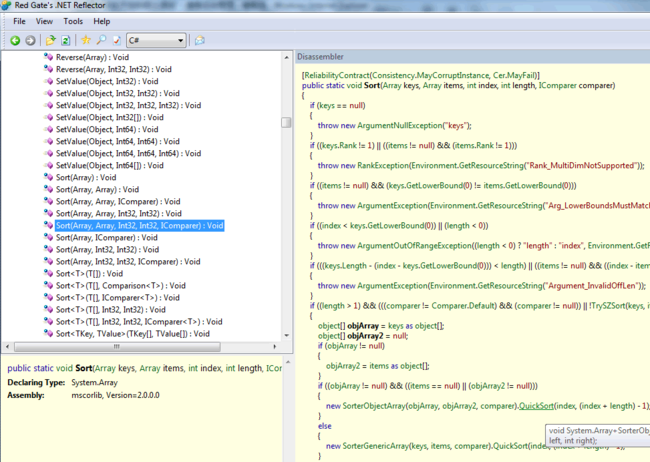Select highlighted Sort(Array, Array, Int32, Int32, IComparer) item

point(140,226)
